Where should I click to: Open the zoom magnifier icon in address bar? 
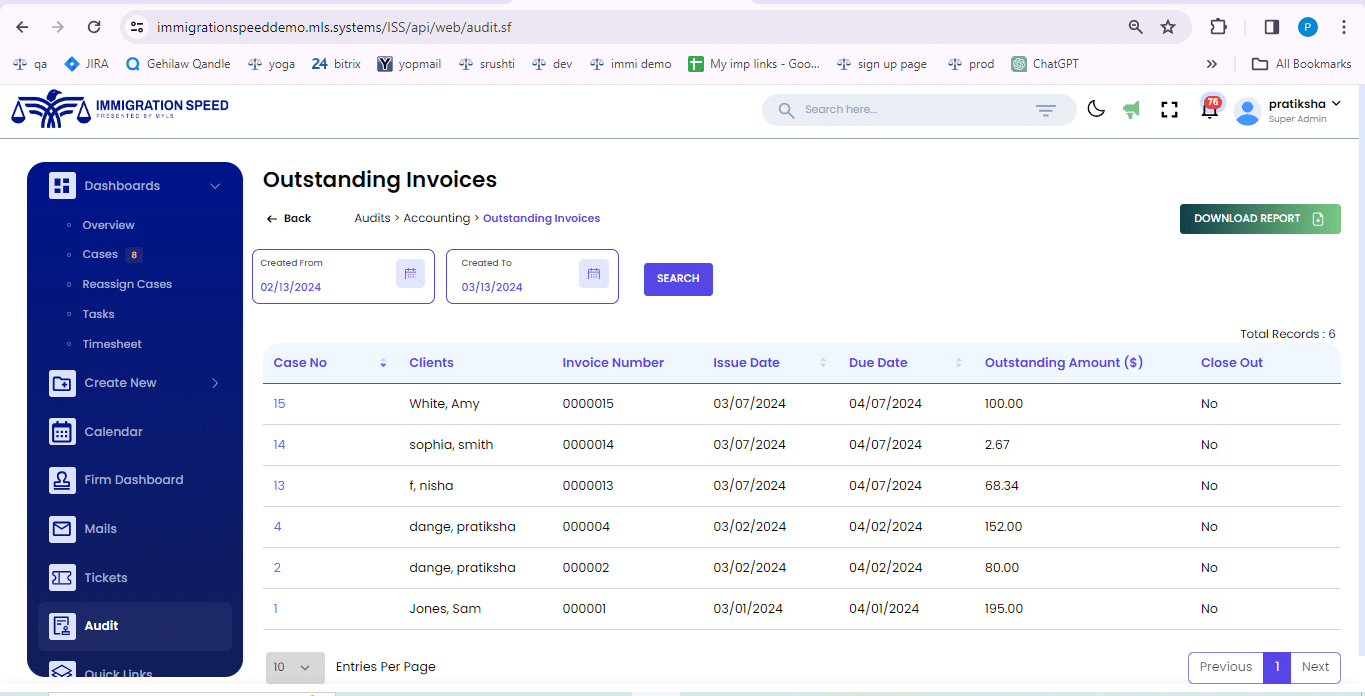pos(1136,27)
